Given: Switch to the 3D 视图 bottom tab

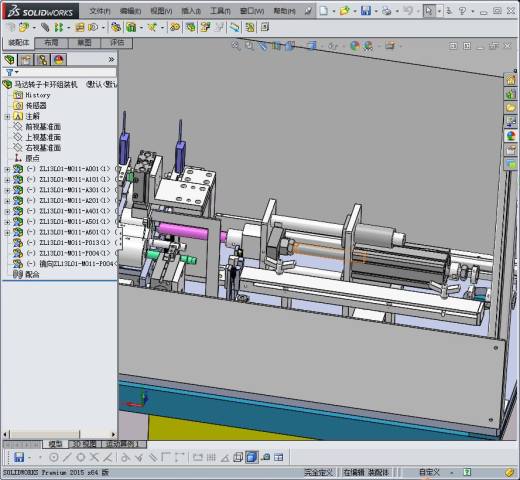Looking at the screenshot, I should 84,444.
